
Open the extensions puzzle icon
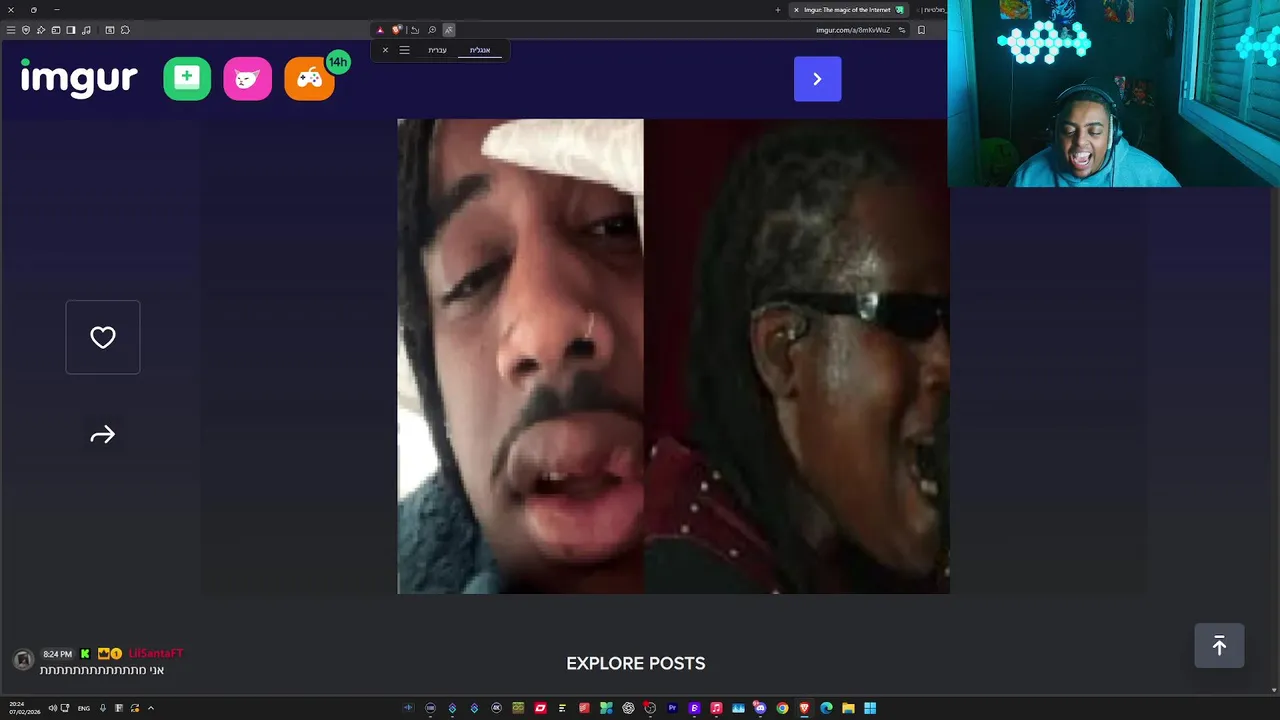pos(125,30)
